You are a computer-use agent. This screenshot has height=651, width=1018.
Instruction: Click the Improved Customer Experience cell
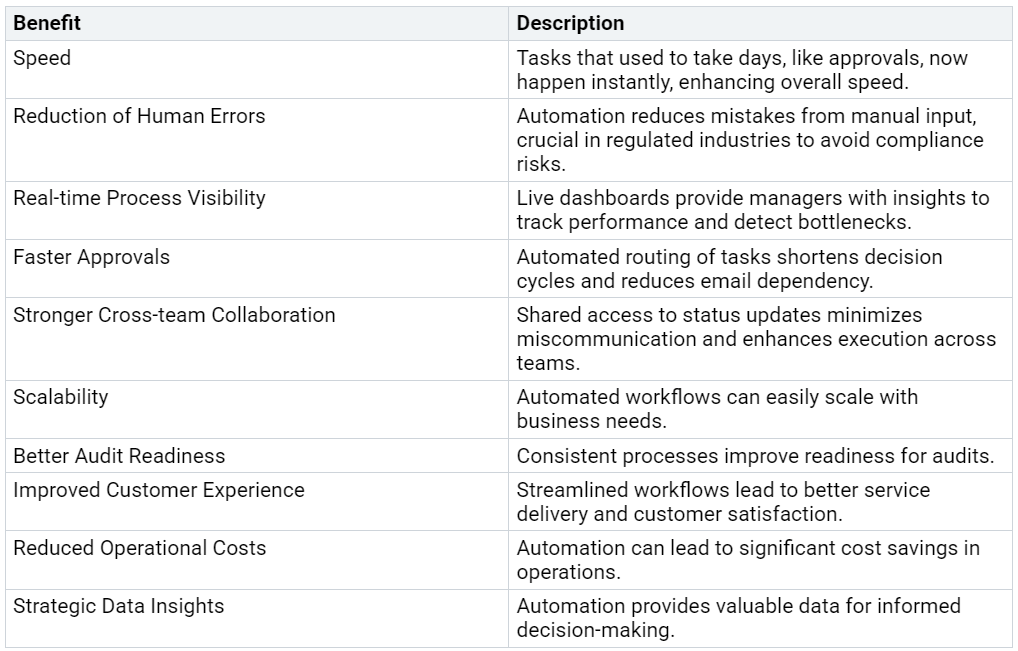click(158, 490)
